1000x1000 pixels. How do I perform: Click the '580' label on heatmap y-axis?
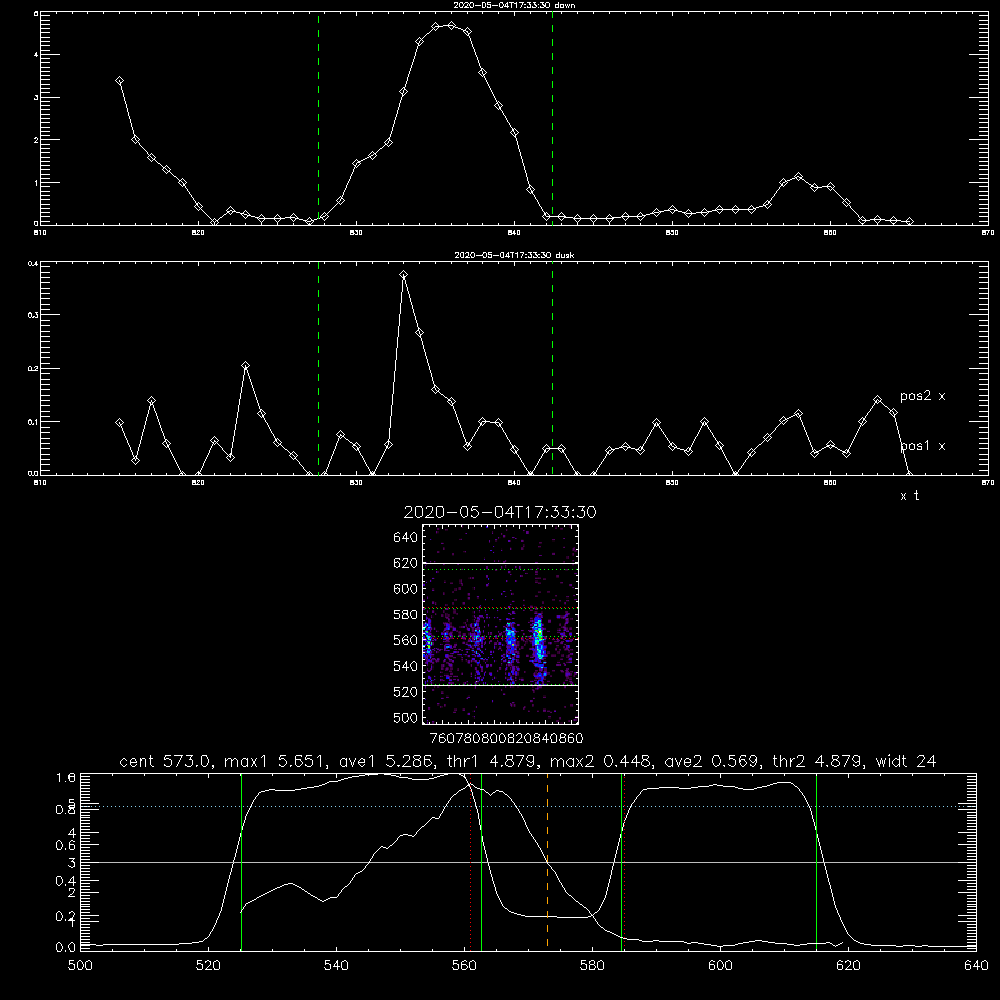[x=406, y=615]
